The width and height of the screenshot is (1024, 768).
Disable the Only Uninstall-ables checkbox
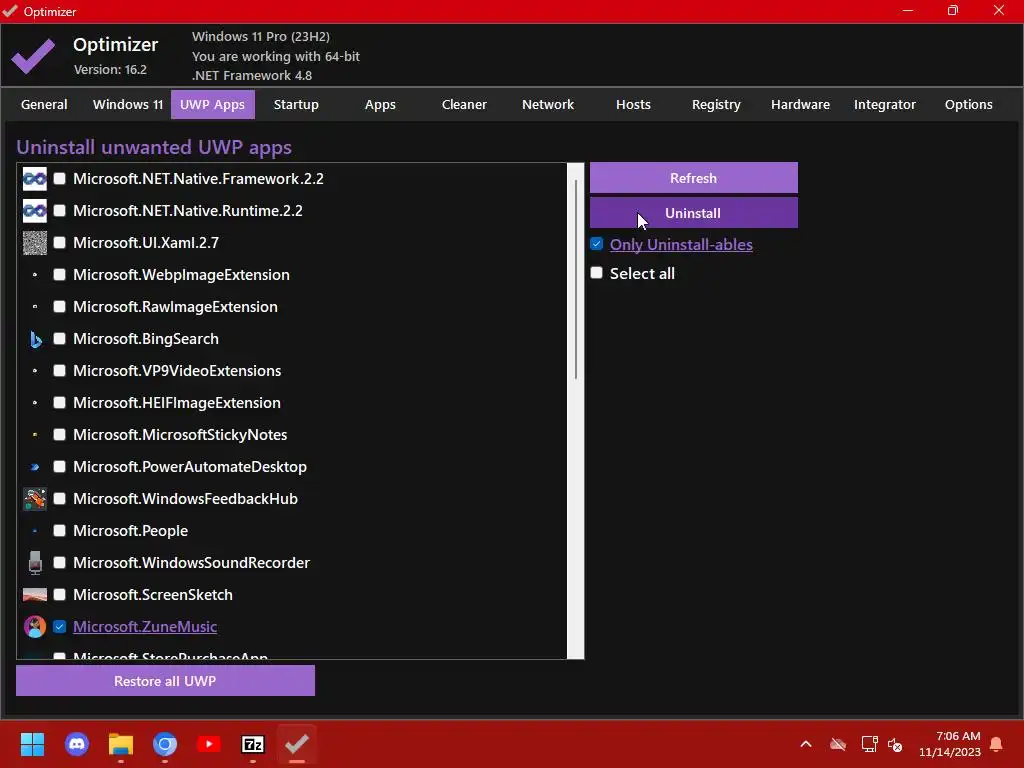click(x=596, y=244)
